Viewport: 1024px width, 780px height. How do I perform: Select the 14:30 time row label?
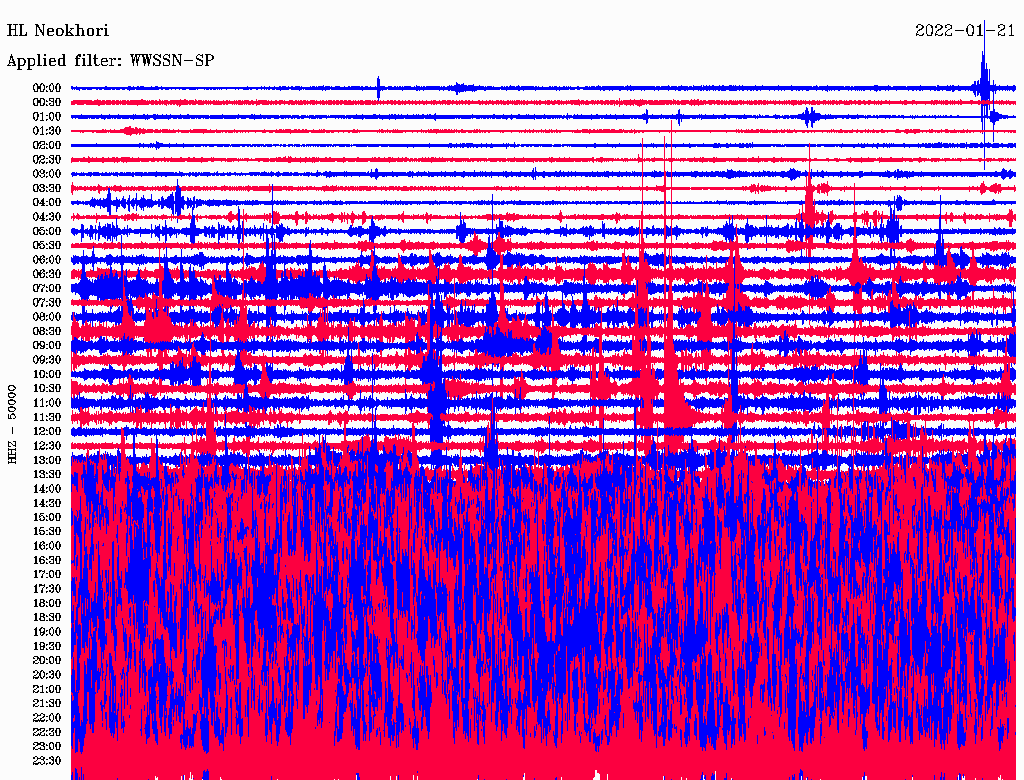[x=46, y=503]
